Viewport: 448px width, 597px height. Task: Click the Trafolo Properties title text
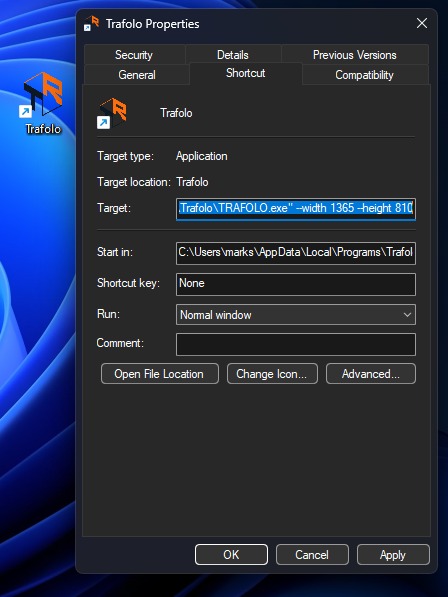(x=152, y=24)
